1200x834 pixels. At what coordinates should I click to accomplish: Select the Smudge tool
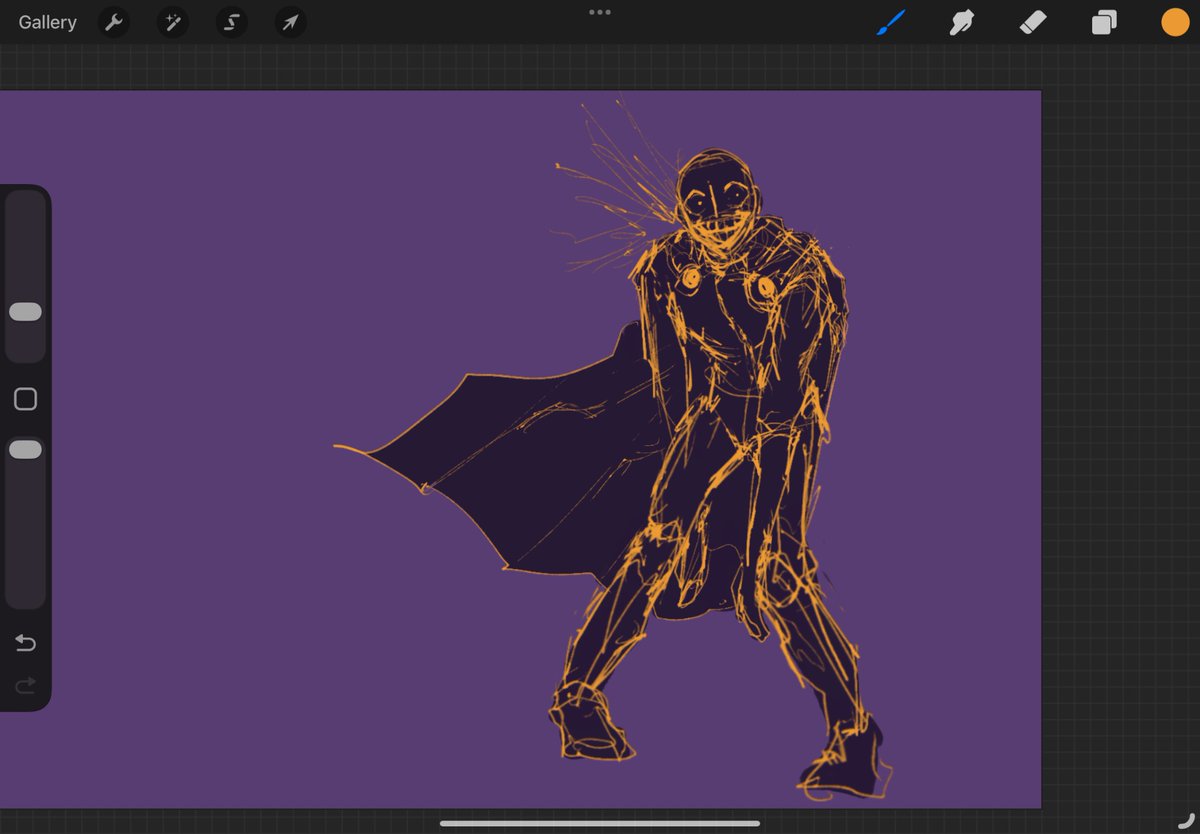coord(961,22)
